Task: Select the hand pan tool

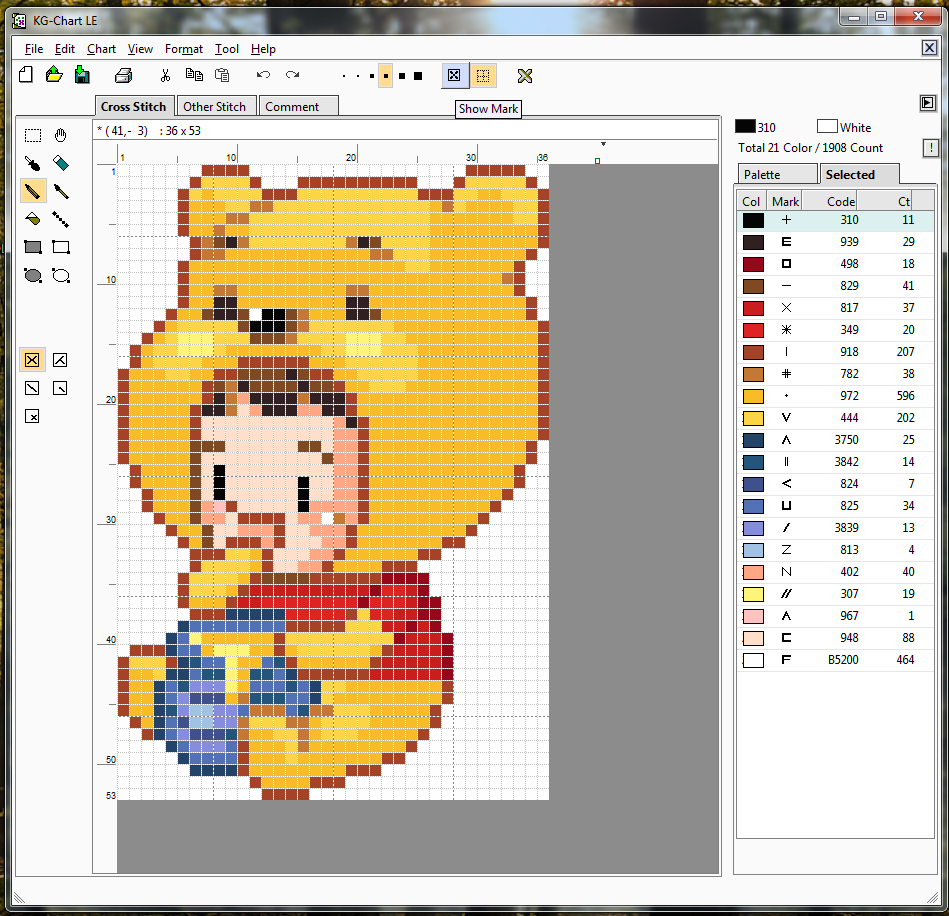Action: [61, 135]
